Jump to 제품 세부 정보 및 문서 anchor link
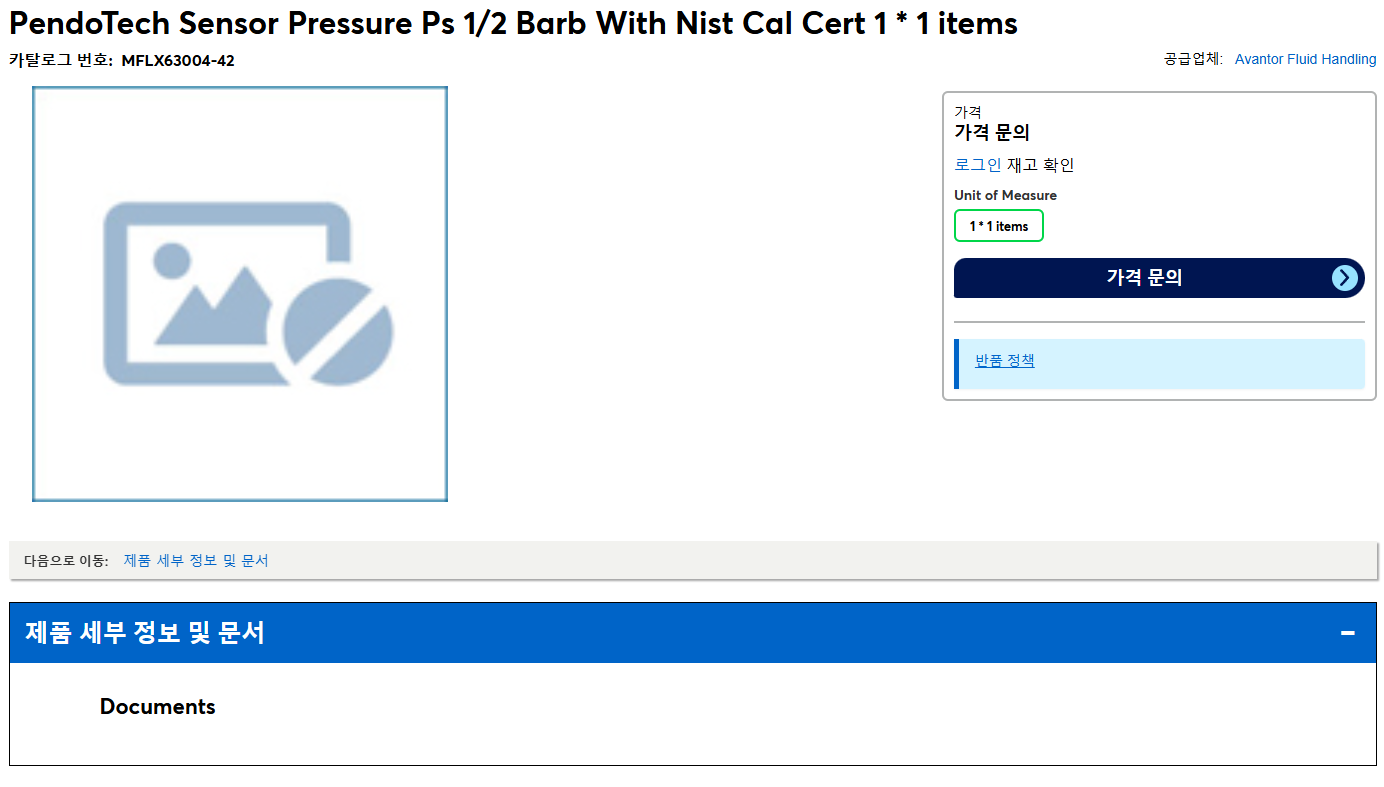The width and height of the screenshot is (1384, 787). tap(196, 560)
